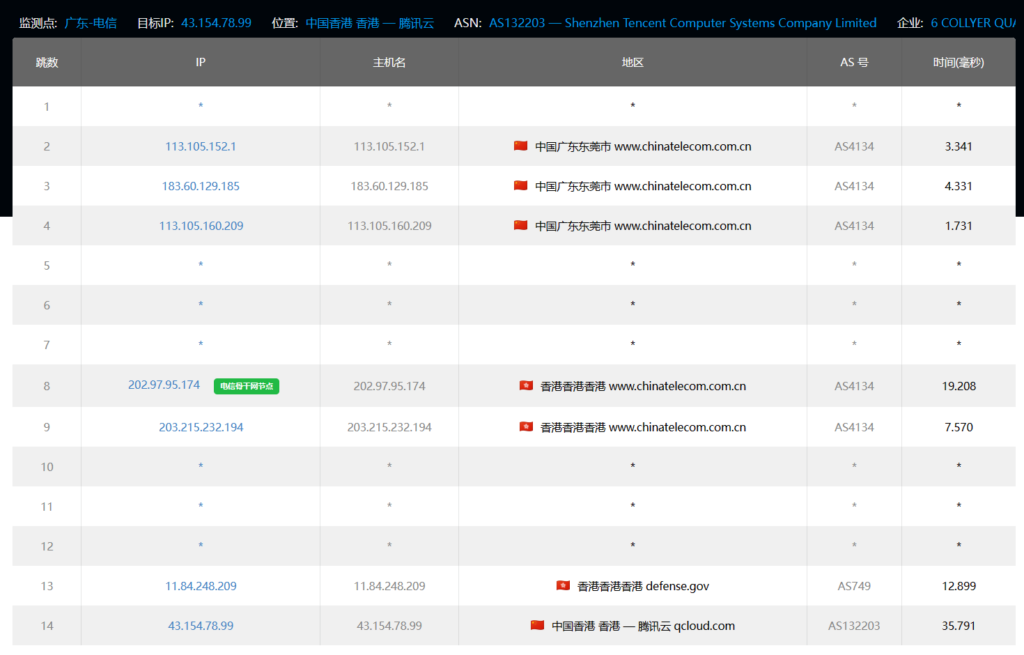Open IP link 11.84.248.209
The width and height of the screenshot is (1024, 655).
click(x=200, y=586)
